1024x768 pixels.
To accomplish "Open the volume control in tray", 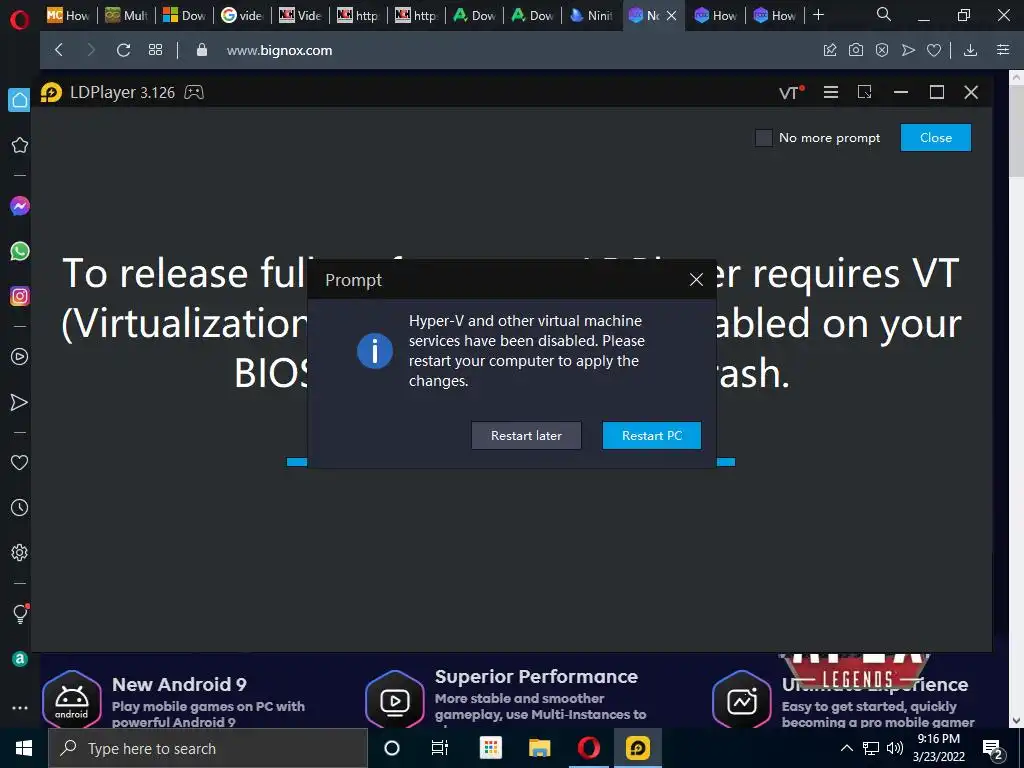I will coord(895,748).
